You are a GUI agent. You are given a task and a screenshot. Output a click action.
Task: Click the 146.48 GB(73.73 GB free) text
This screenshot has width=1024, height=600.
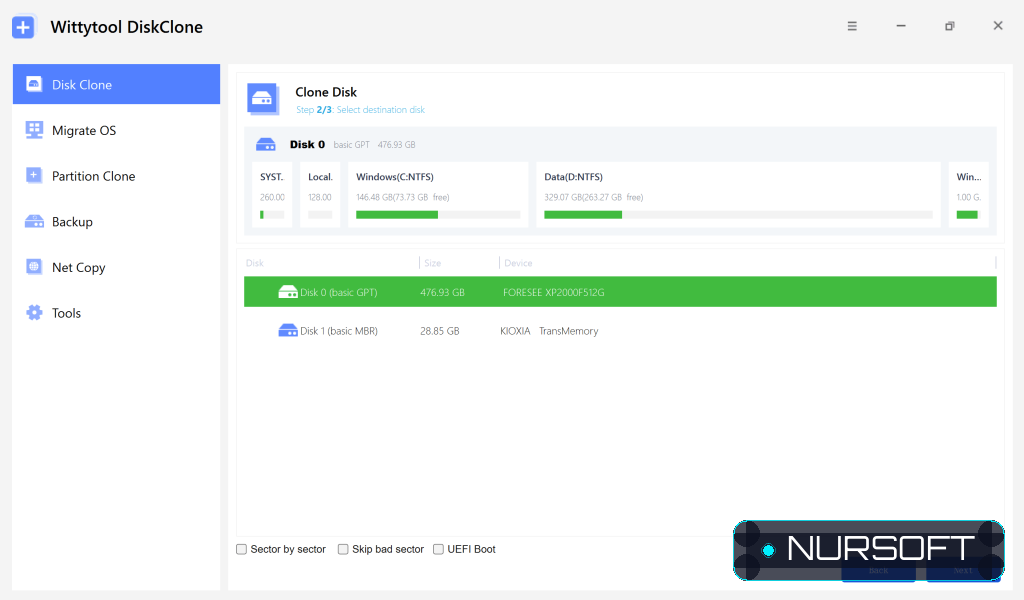click(402, 197)
